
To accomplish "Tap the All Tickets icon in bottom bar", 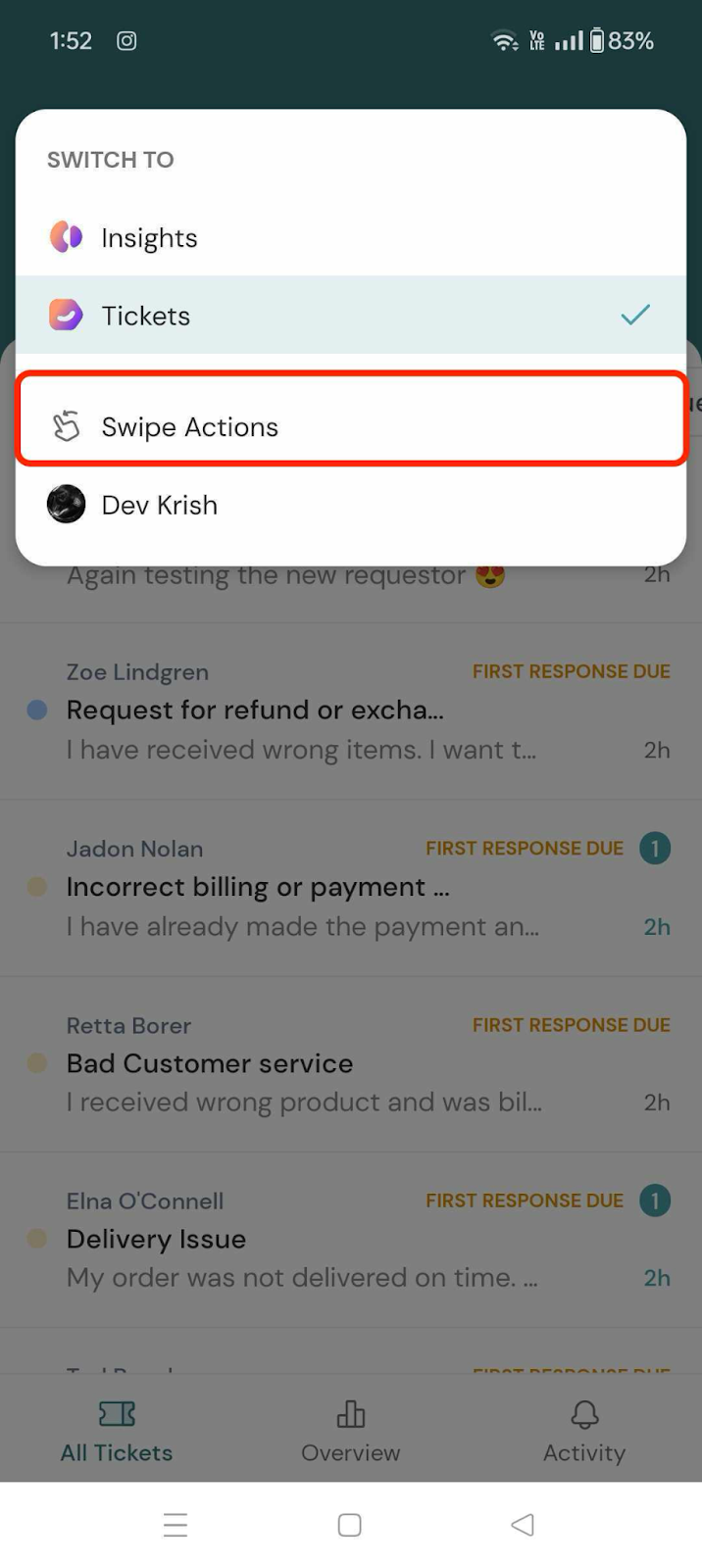I will point(117,1413).
